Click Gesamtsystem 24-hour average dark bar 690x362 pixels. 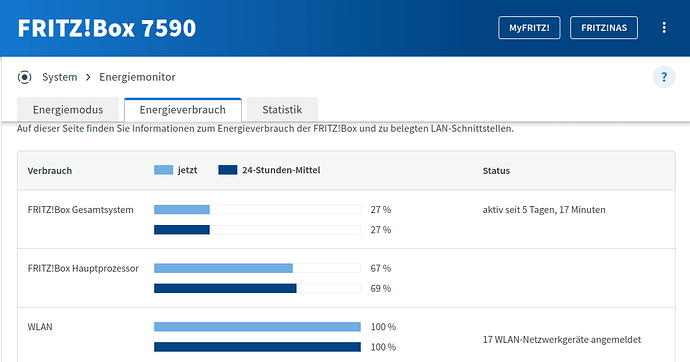pyautogui.click(x=182, y=230)
